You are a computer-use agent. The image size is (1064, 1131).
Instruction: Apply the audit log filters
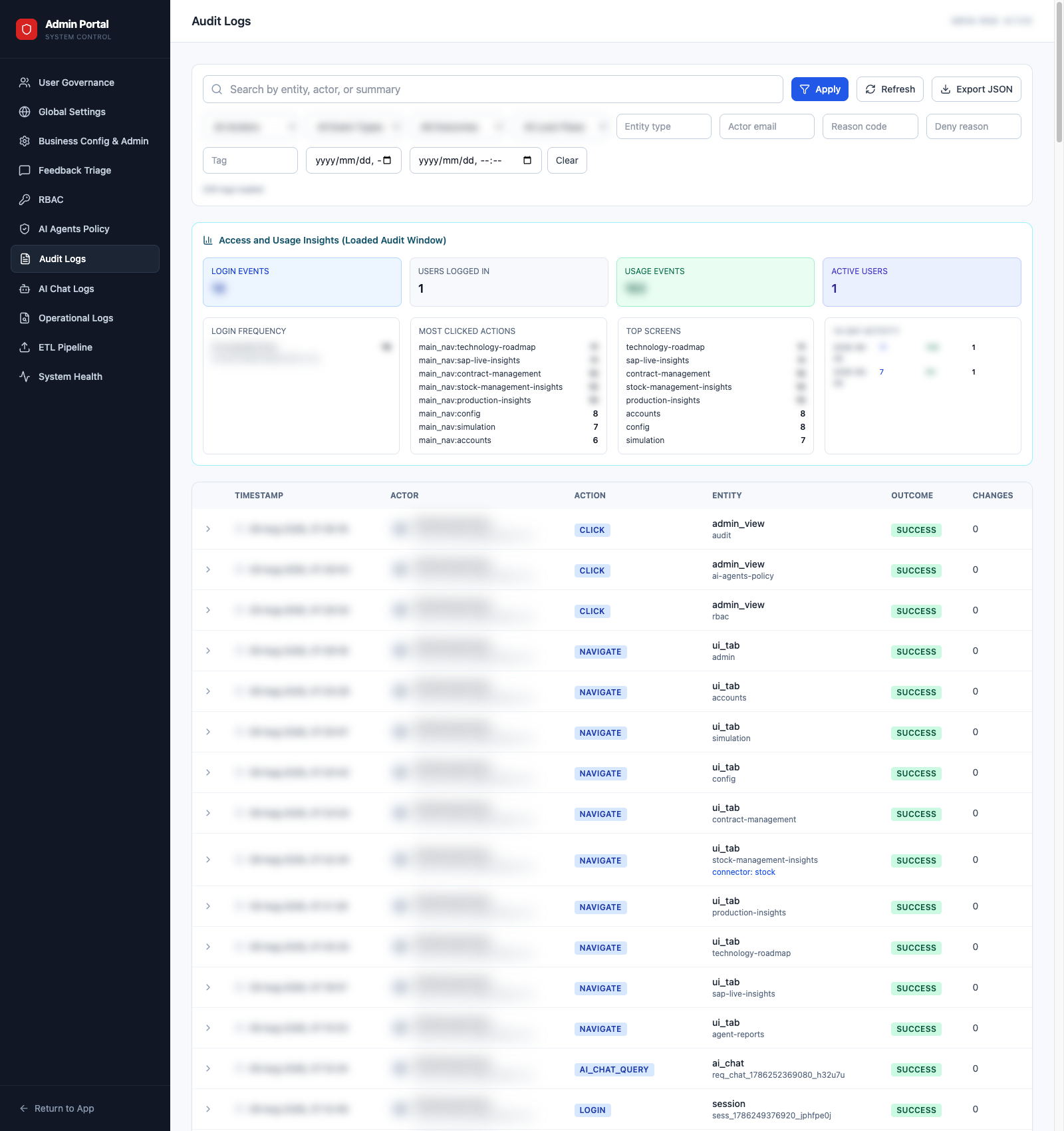pyautogui.click(x=820, y=89)
